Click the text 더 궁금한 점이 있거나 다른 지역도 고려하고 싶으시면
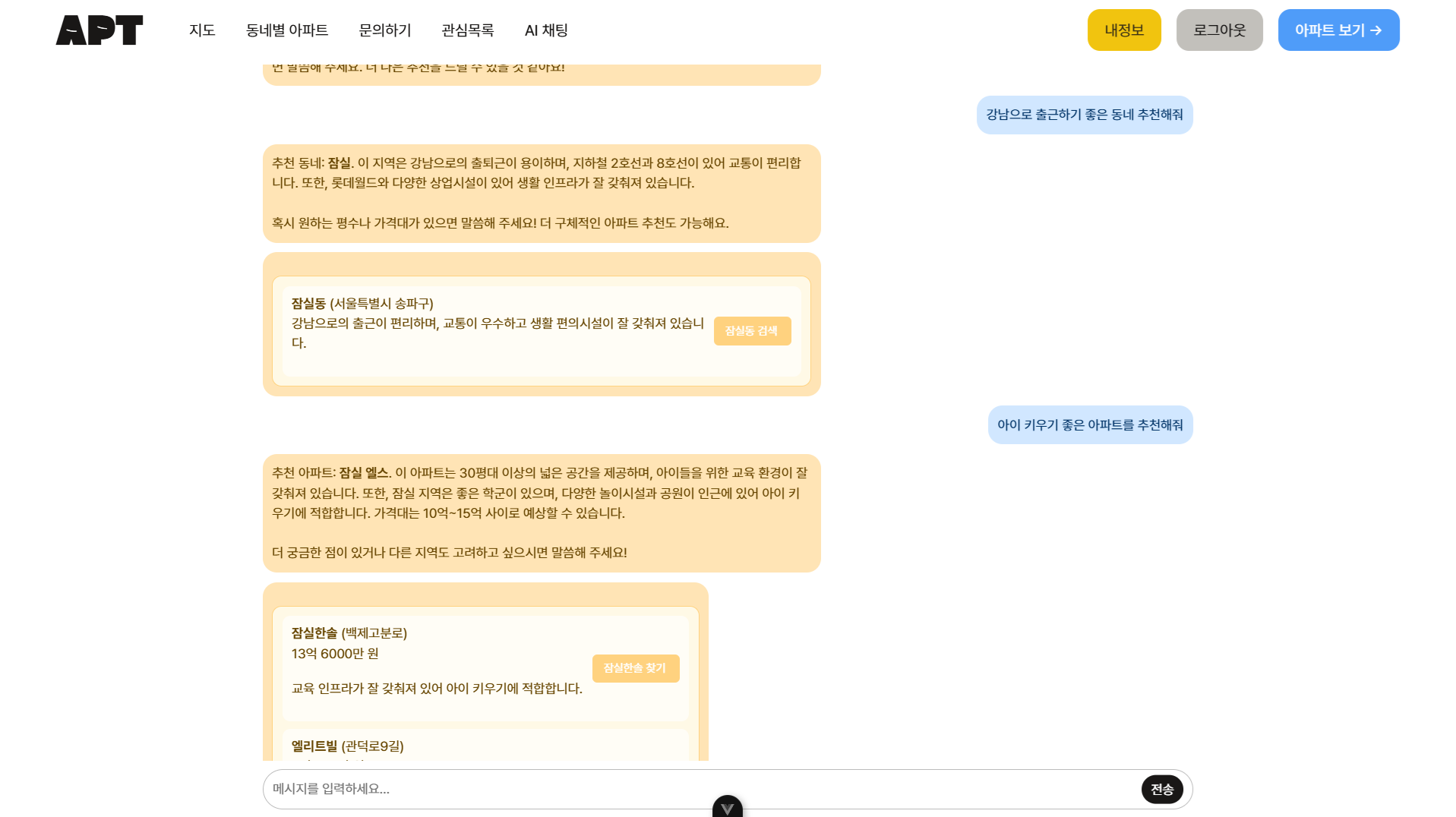The width and height of the screenshot is (1456, 817). [410, 553]
